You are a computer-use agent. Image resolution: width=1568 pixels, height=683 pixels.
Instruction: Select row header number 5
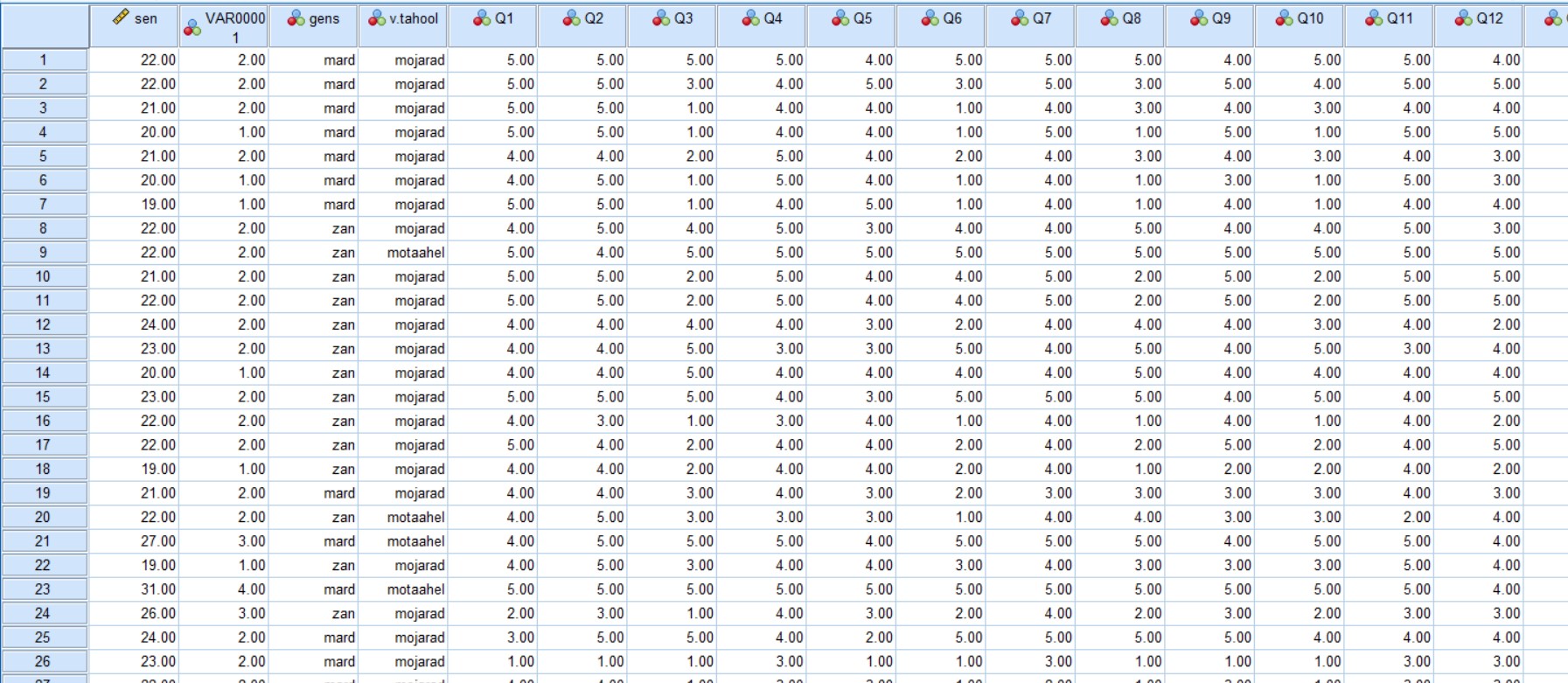[x=44, y=157]
